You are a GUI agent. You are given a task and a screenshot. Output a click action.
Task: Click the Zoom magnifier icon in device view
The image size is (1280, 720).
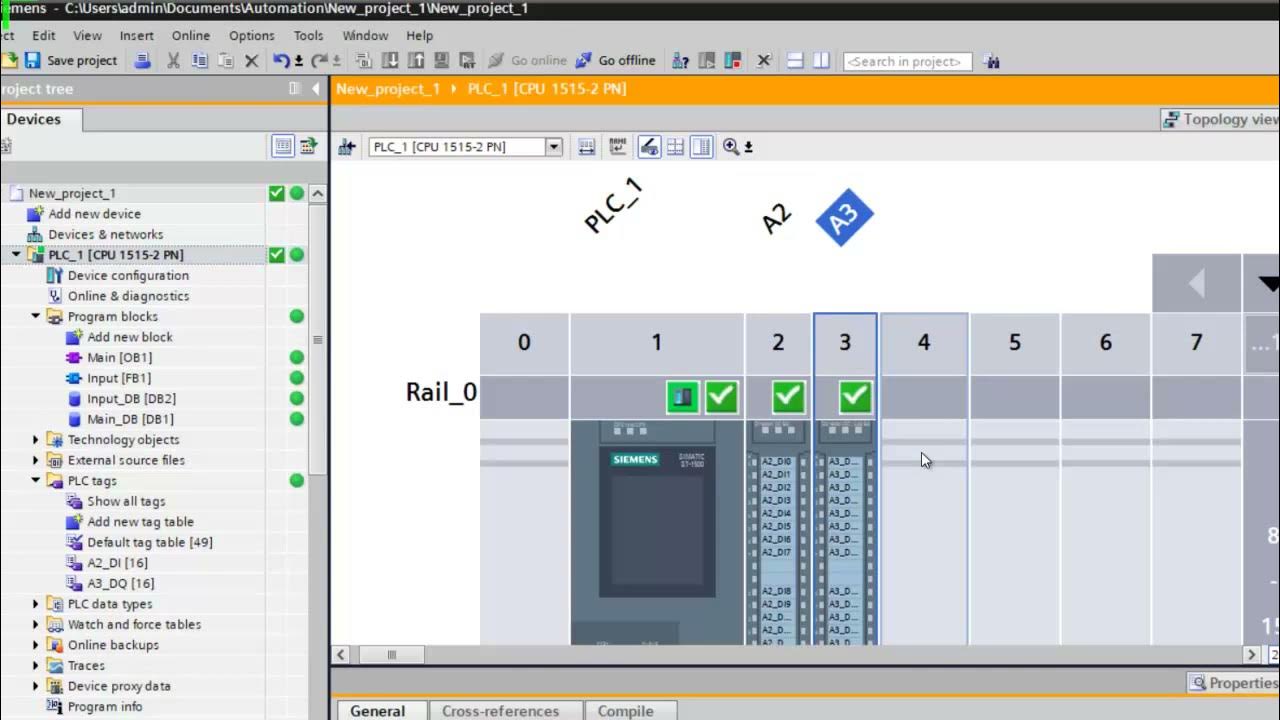731,147
